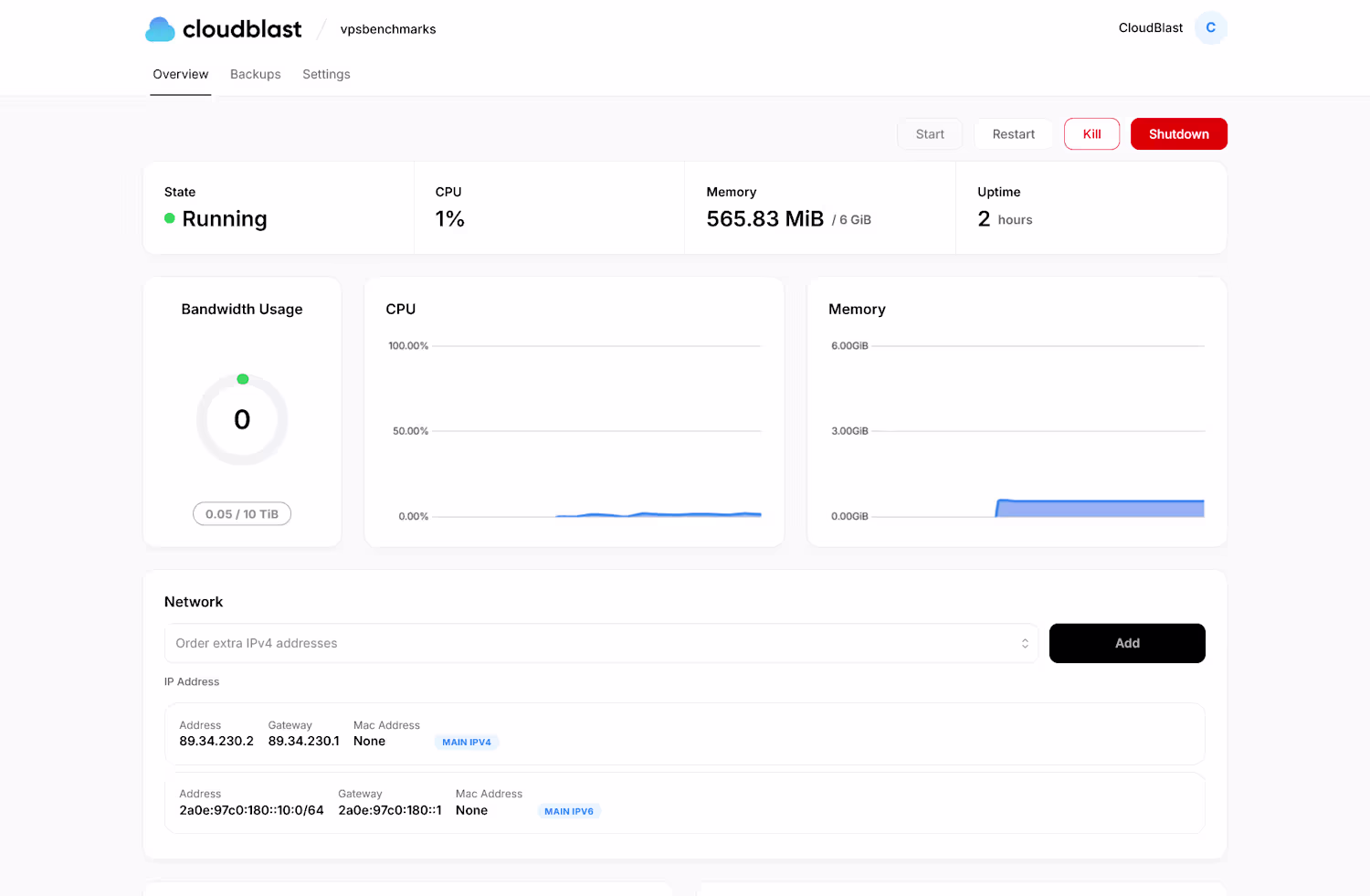The height and width of the screenshot is (896, 1370).
Task: Click the CPU chart line graph
Action: point(658,515)
